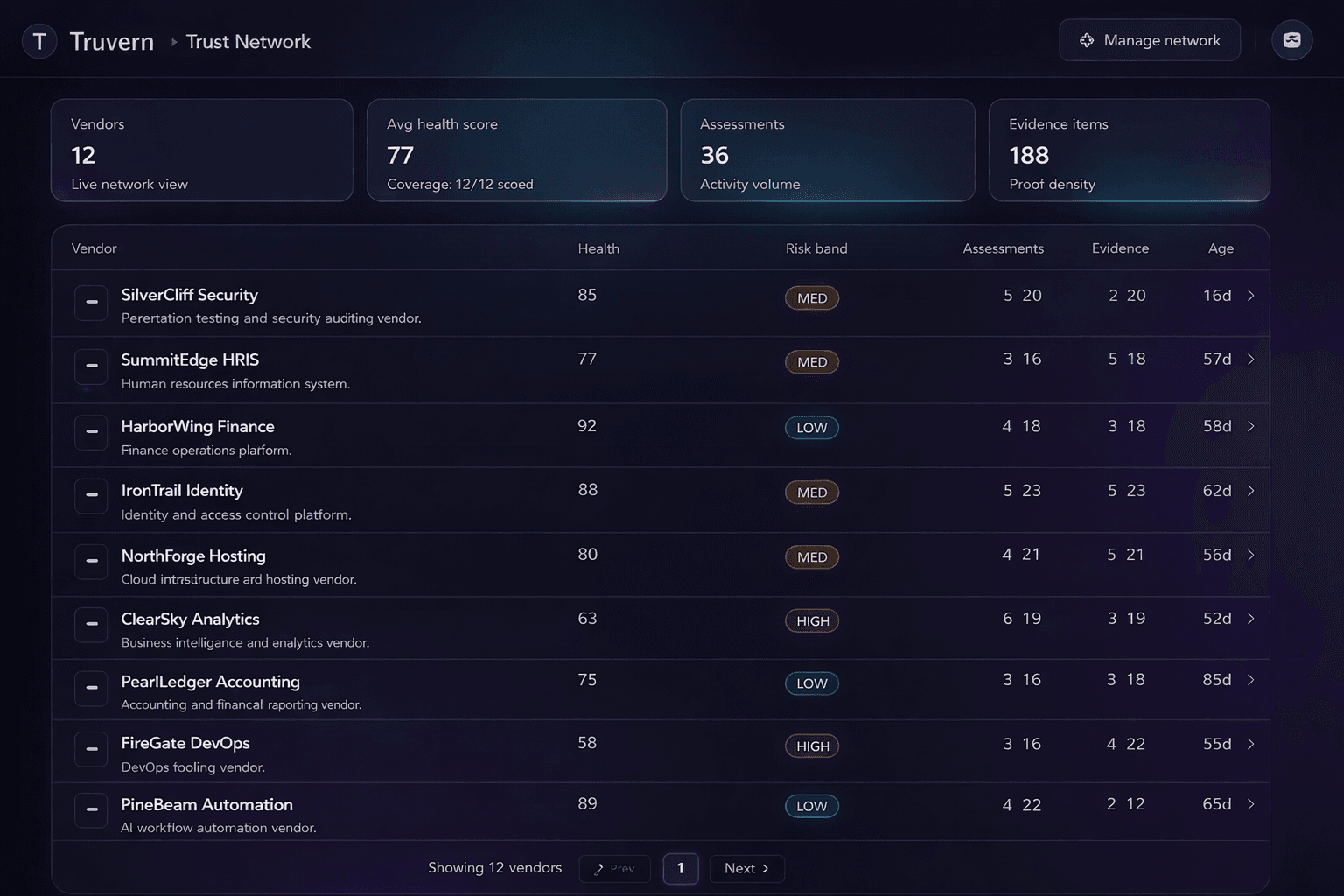The image size is (1344, 896).
Task: Select page 1 in the pagination
Action: click(681, 868)
